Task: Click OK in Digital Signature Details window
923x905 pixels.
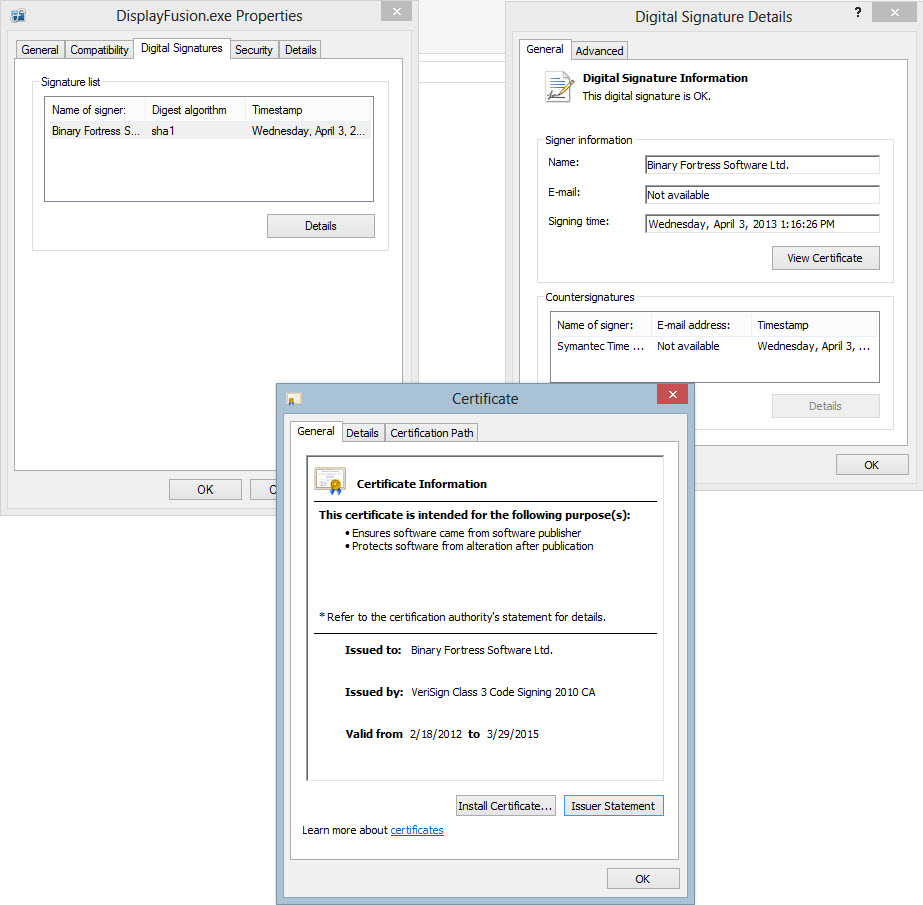Action: coord(872,465)
